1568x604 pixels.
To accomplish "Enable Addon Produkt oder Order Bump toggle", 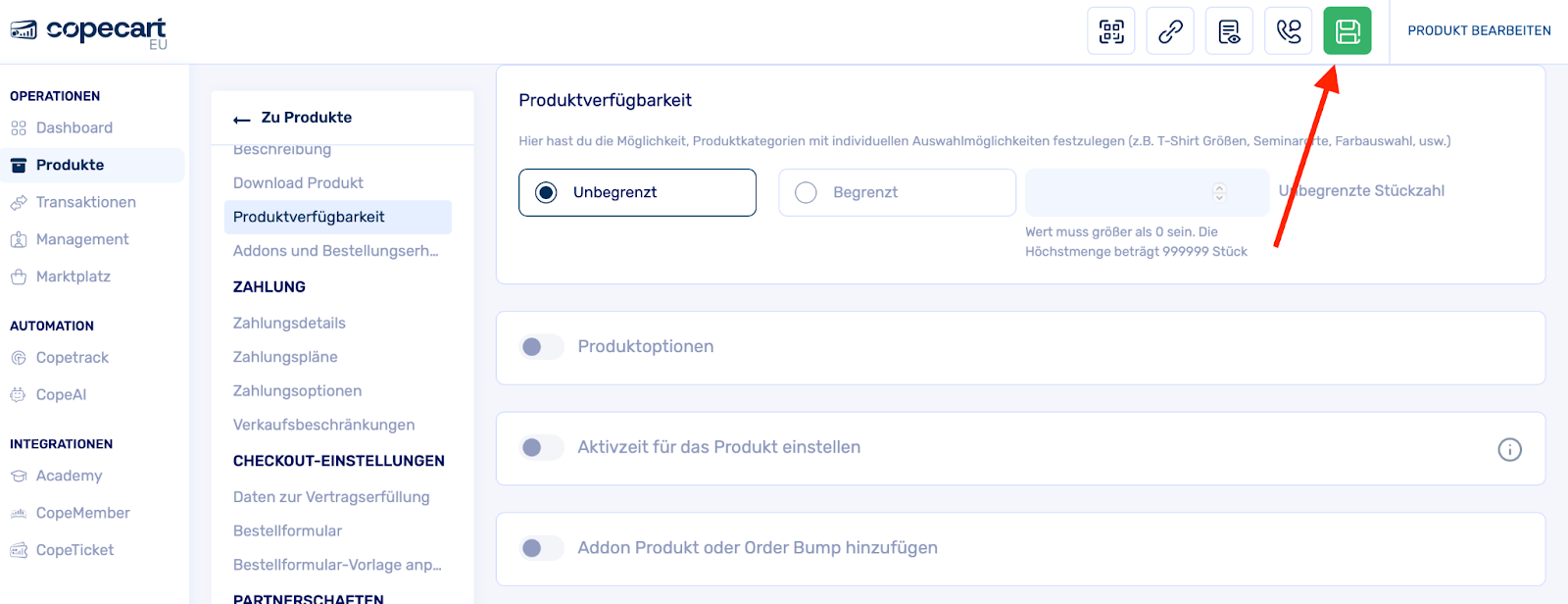I will (541, 548).
